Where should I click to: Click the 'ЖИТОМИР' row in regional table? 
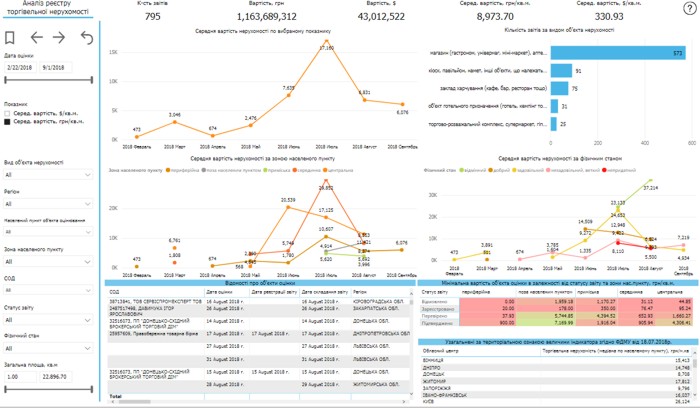coord(556,382)
